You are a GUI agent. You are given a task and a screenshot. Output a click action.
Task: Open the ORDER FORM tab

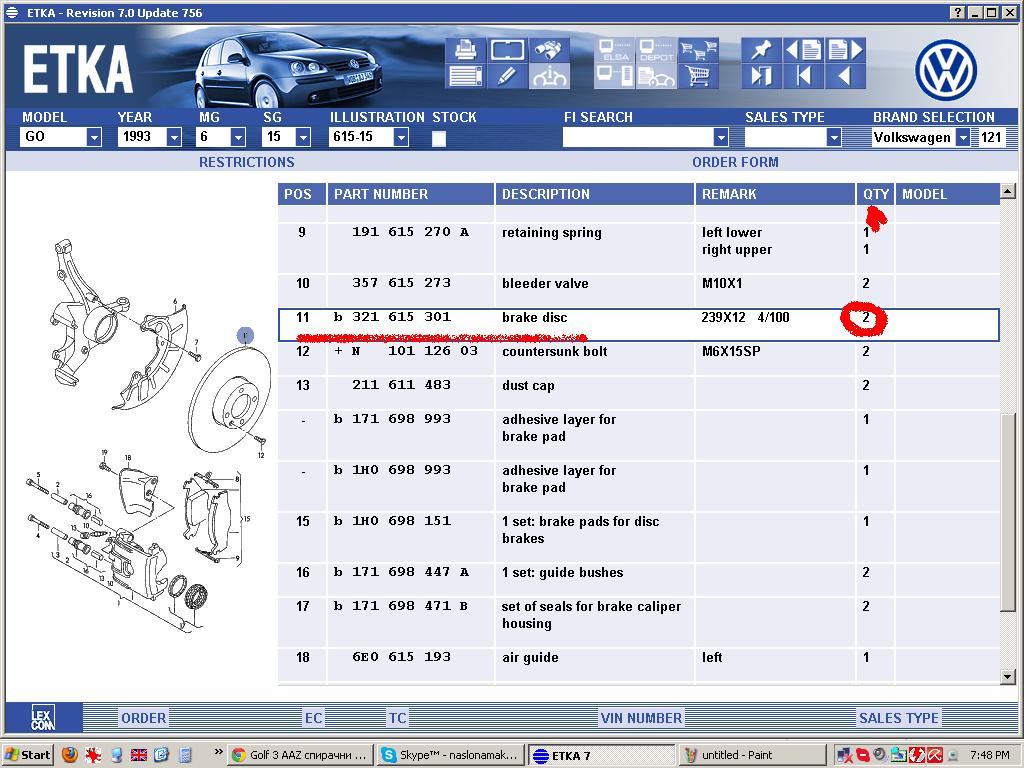(x=735, y=162)
